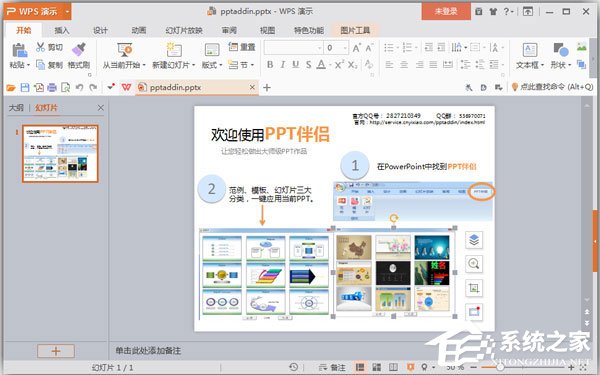Click the Layout (版式) icon
The image size is (600, 375).
pyautogui.click(x=212, y=50)
